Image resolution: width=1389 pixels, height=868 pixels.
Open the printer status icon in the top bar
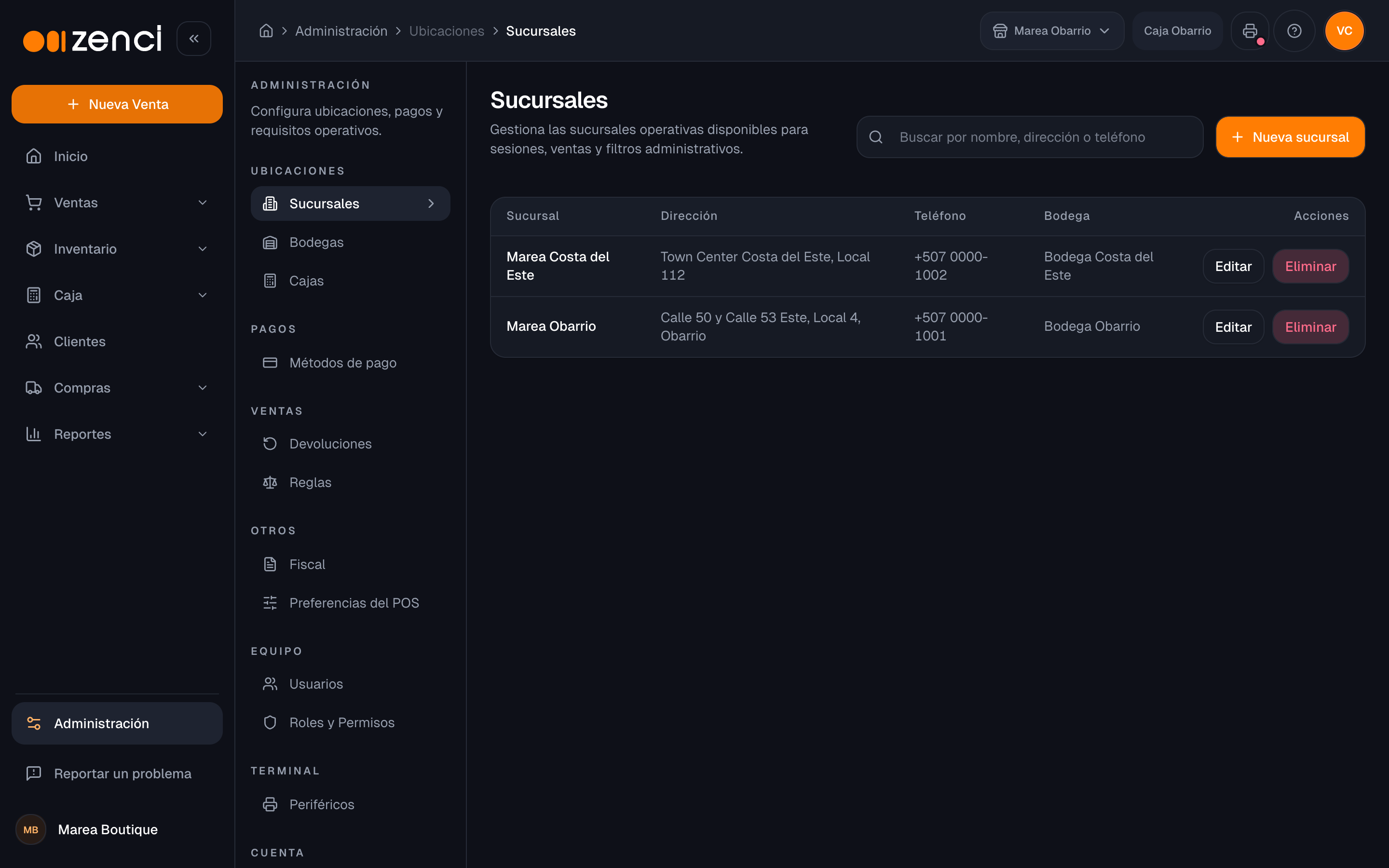[1250, 31]
